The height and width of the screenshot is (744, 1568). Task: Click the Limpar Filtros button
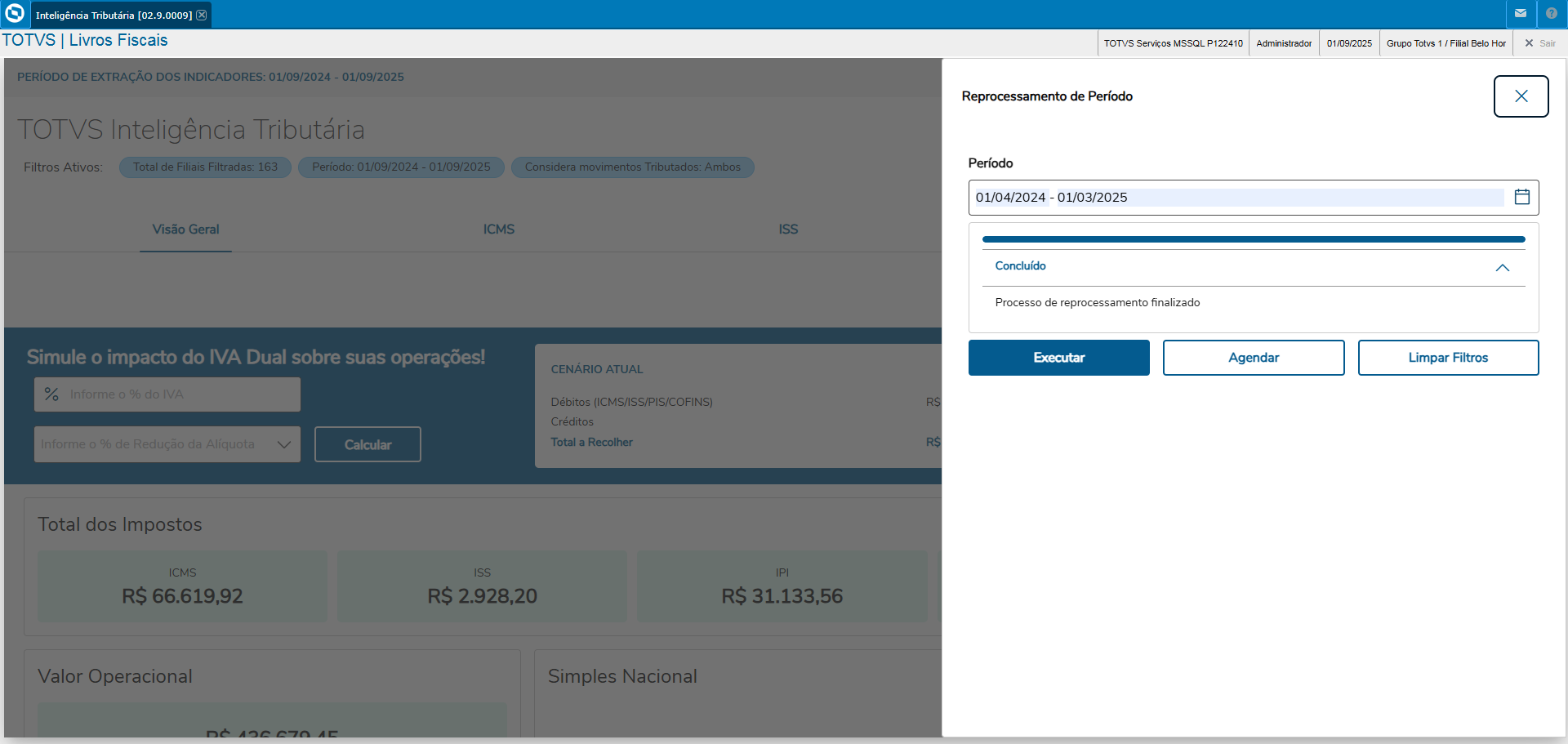1448,358
